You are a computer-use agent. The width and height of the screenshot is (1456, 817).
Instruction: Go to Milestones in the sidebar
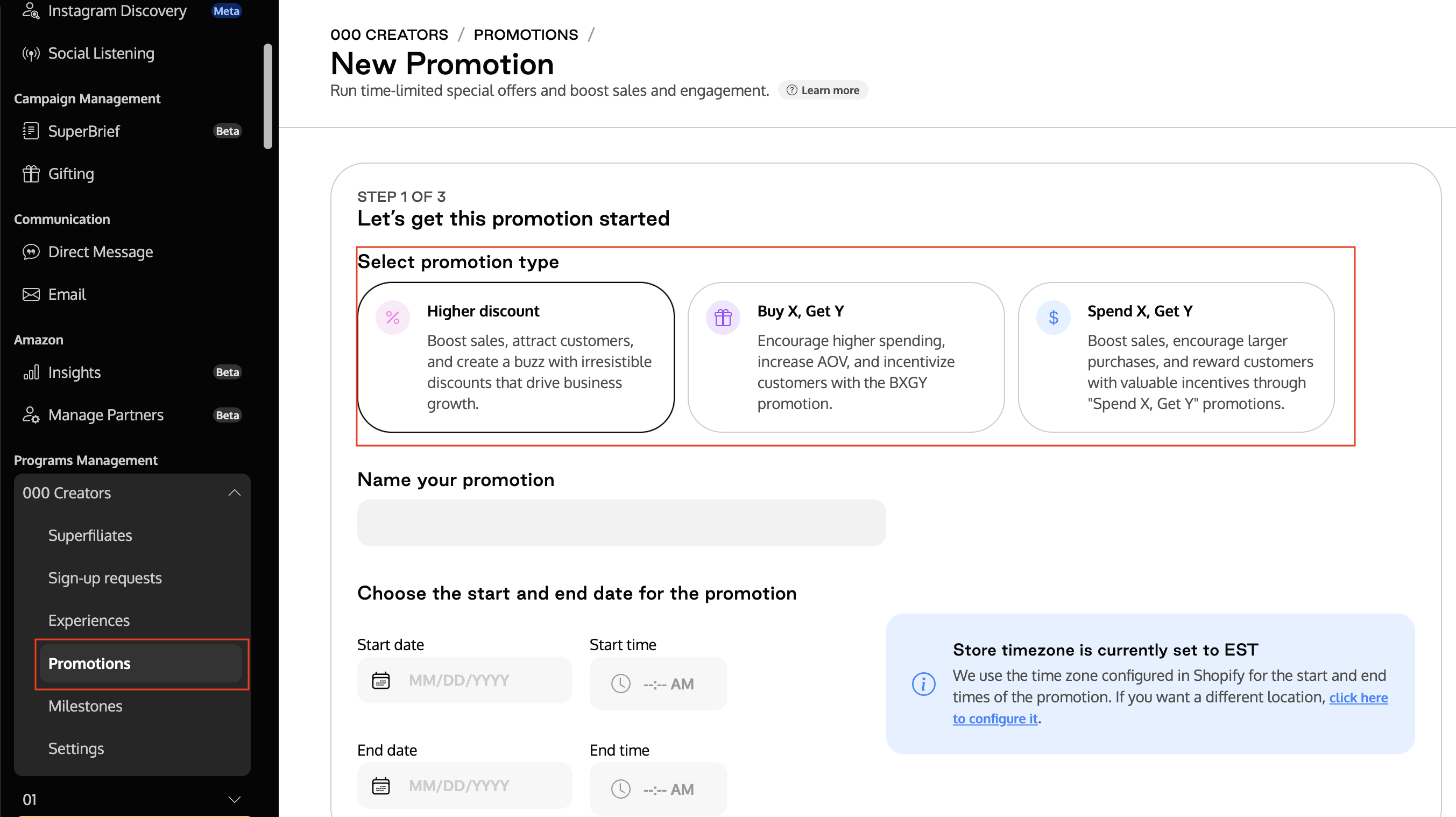click(86, 706)
